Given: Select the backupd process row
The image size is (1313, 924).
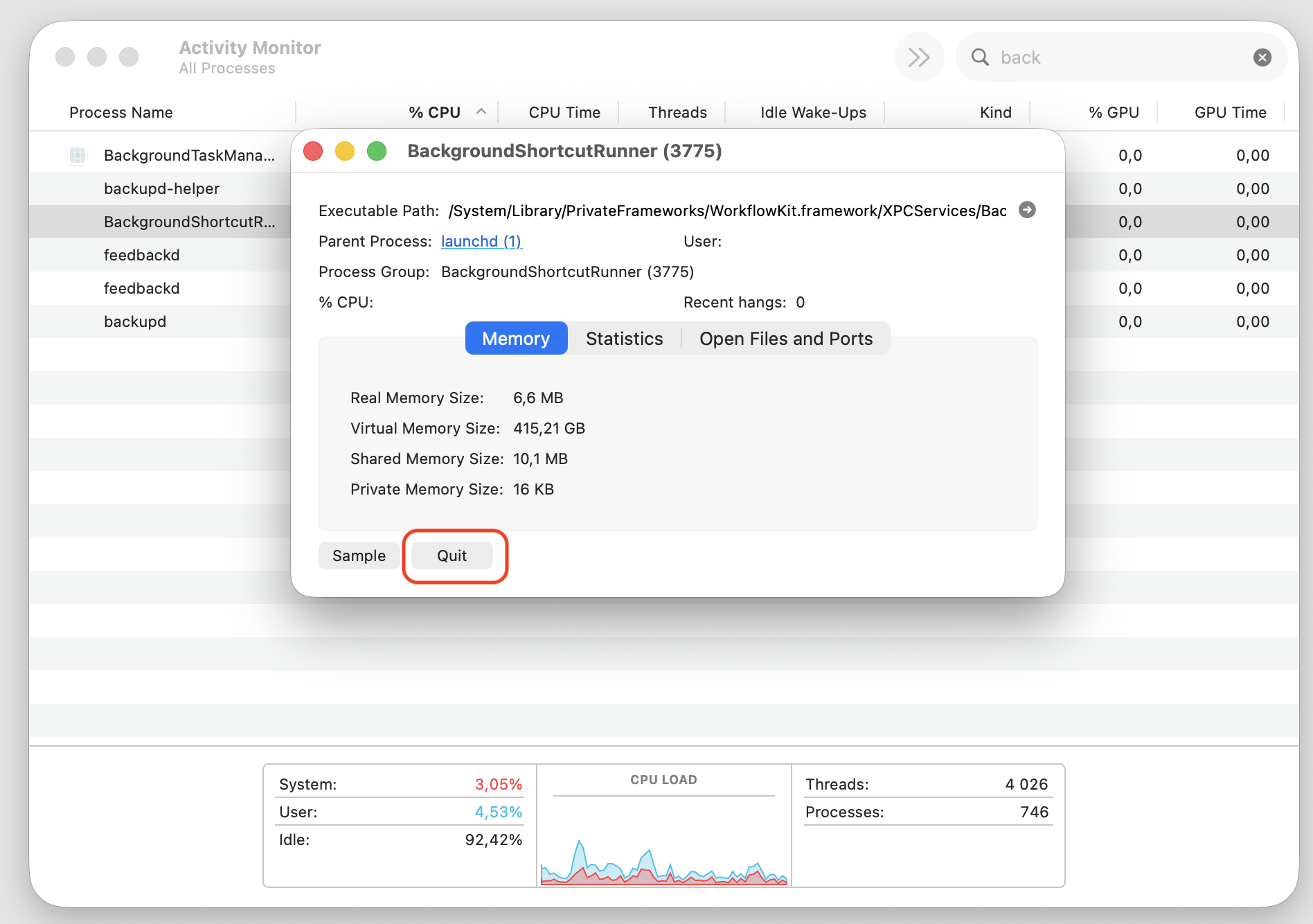Looking at the screenshot, I should [x=160, y=321].
